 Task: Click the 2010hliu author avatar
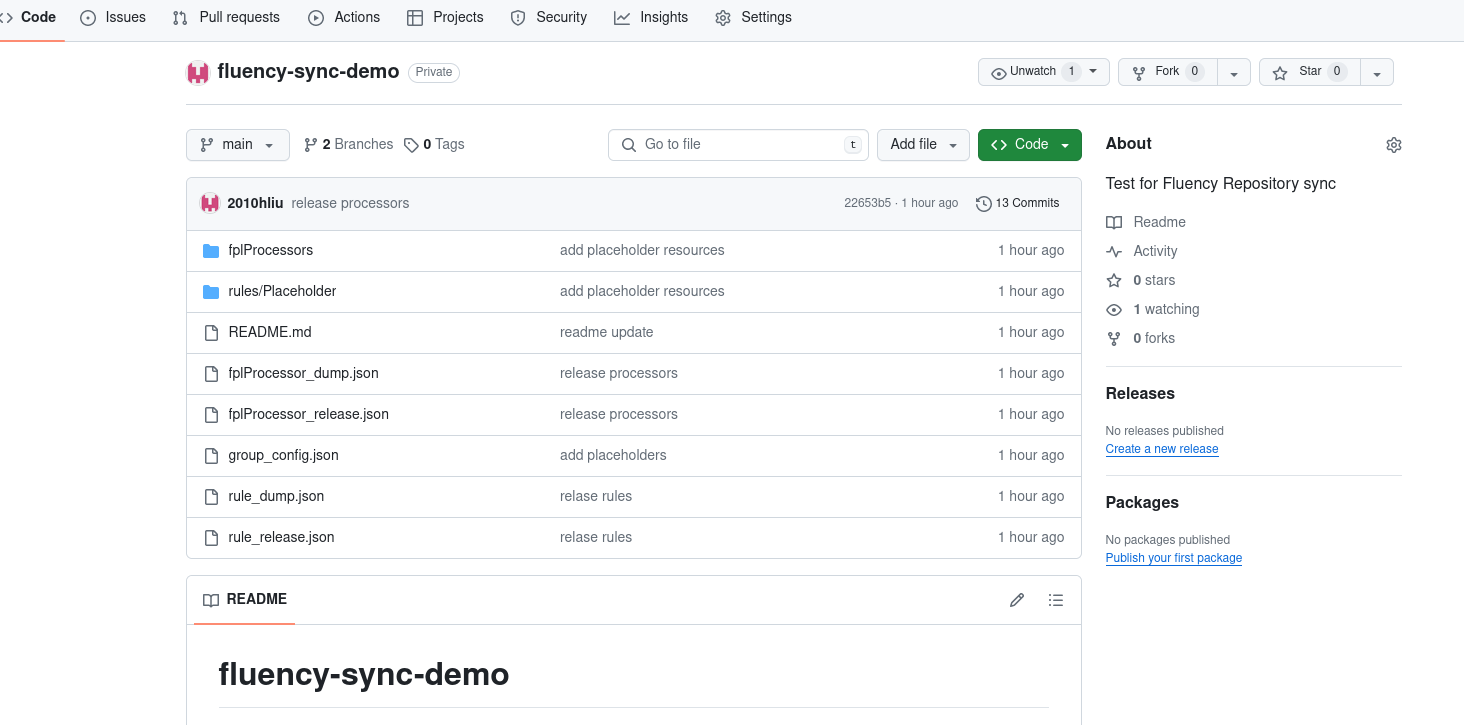click(x=209, y=203)
